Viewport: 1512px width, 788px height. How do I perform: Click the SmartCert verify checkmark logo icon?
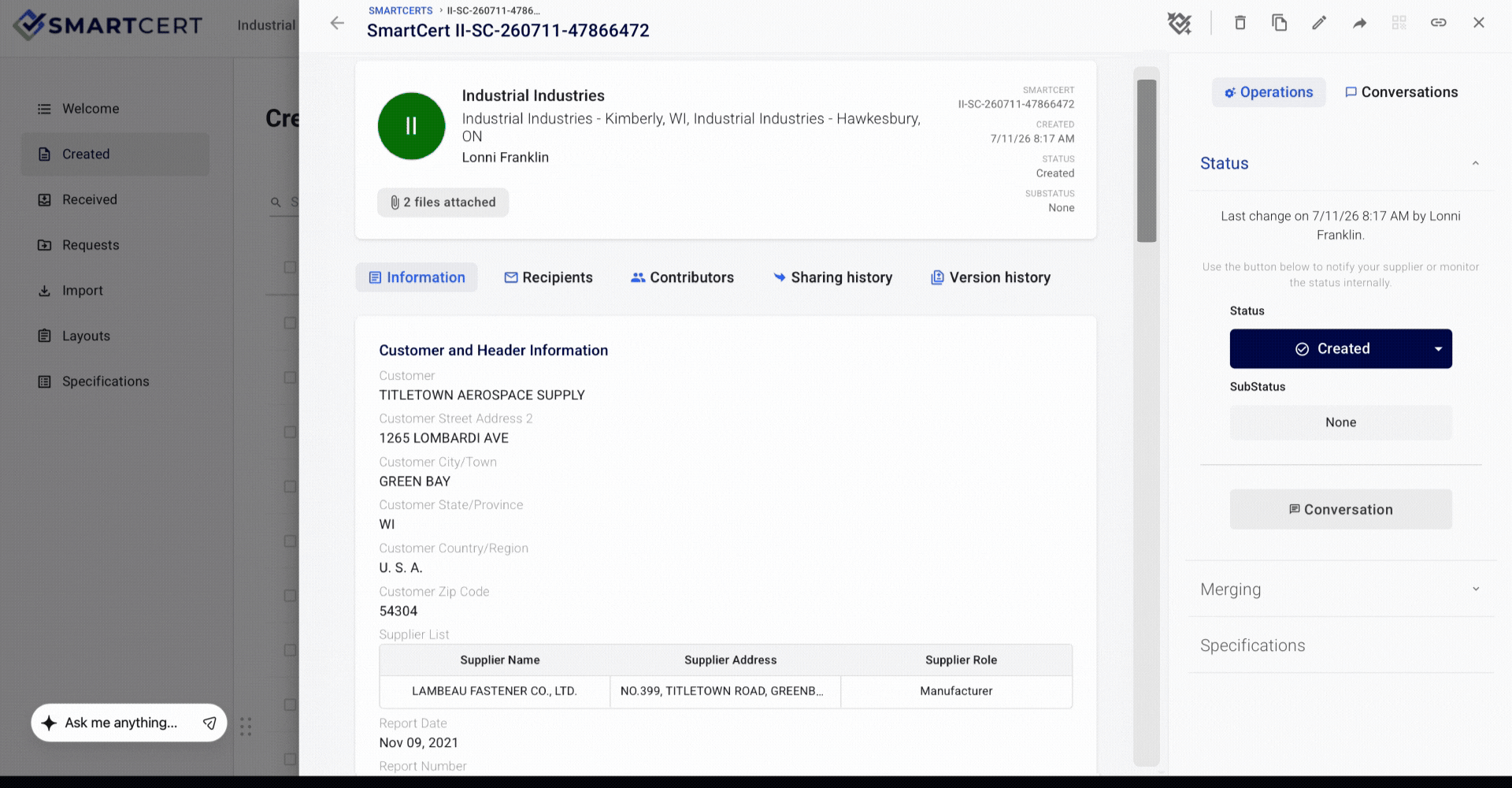pos(1179,23)
